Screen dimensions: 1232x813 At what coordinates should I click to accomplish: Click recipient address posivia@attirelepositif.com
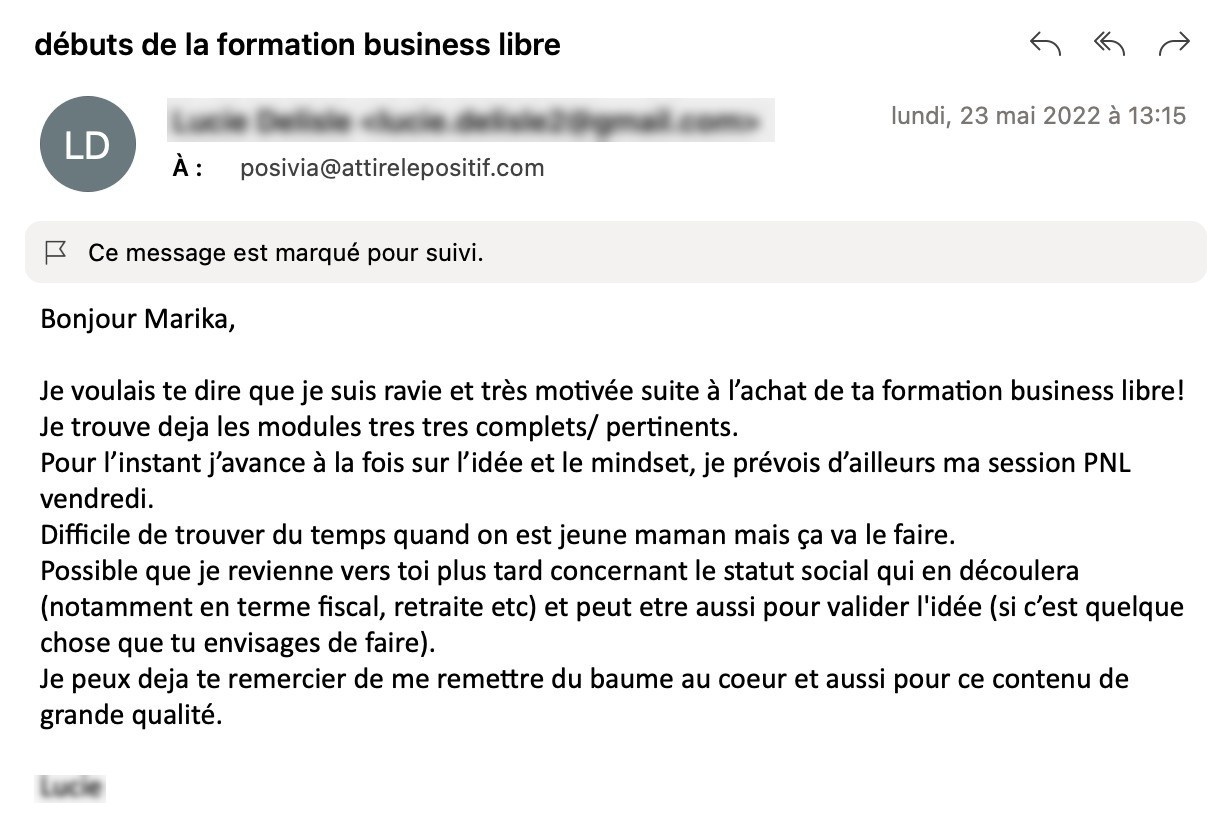coord(392,168)
